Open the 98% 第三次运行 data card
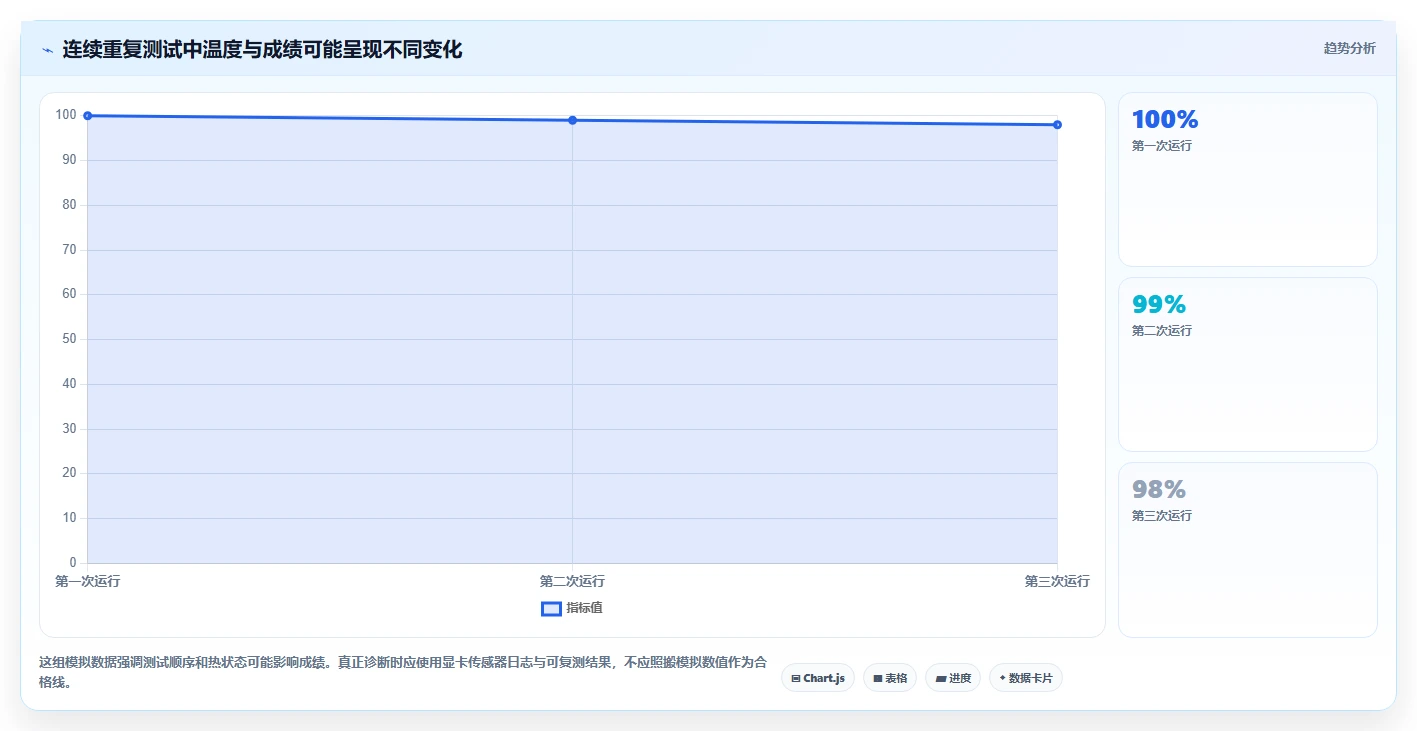 pos(1247,549)
